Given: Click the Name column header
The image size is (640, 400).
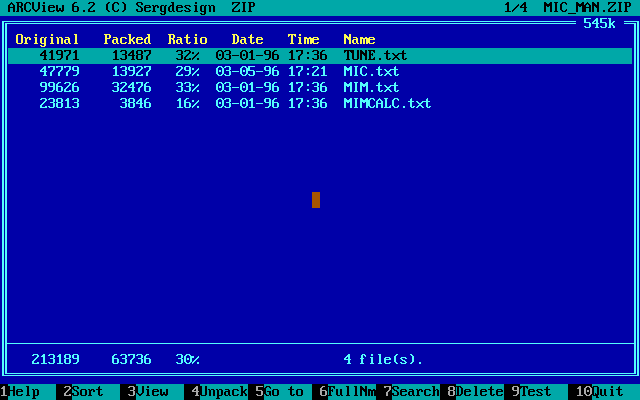Looking at the screenshot, I should pyautogui.click(x=359, y=40).
